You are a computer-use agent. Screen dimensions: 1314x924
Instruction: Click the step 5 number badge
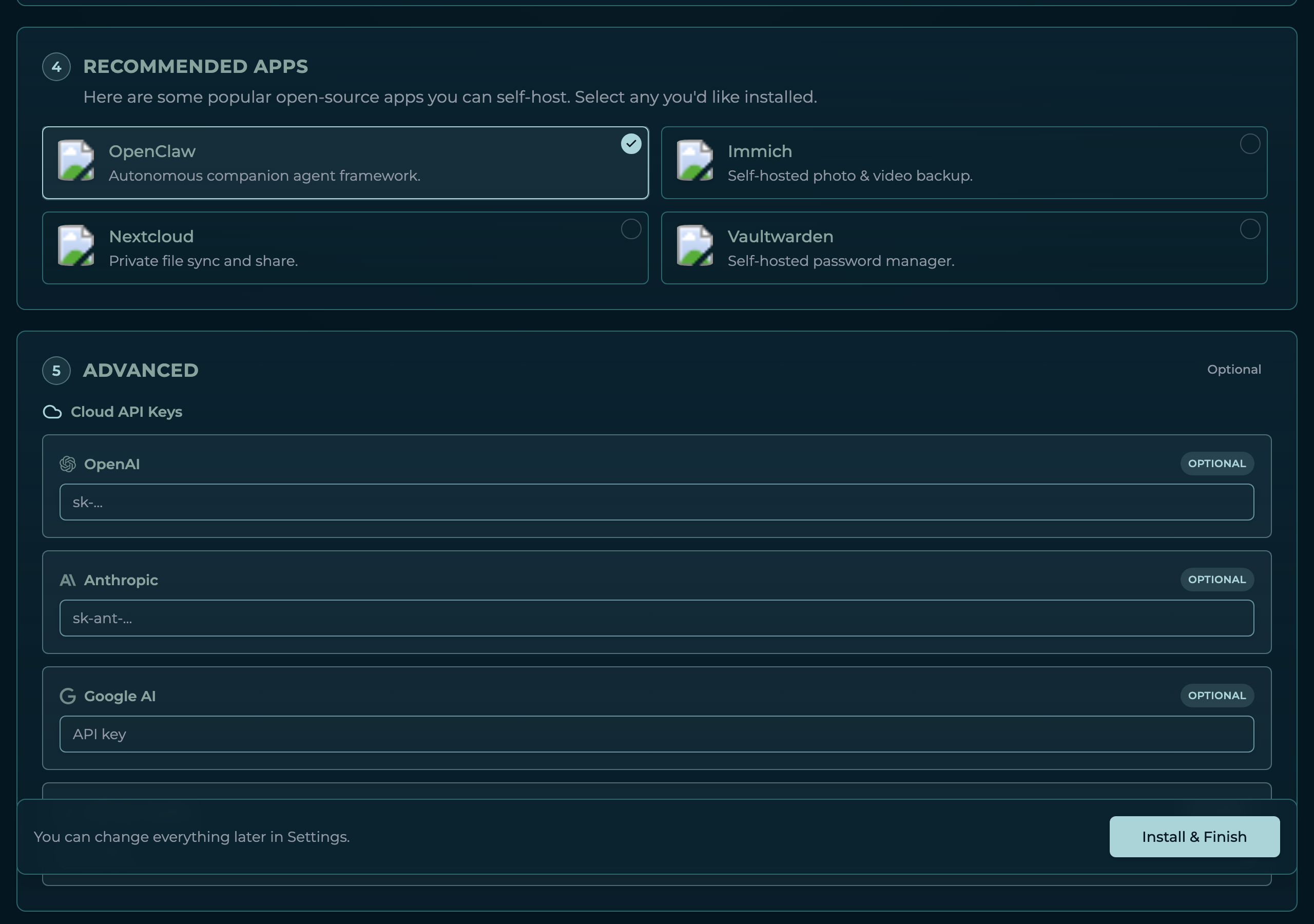pos(56,371)
